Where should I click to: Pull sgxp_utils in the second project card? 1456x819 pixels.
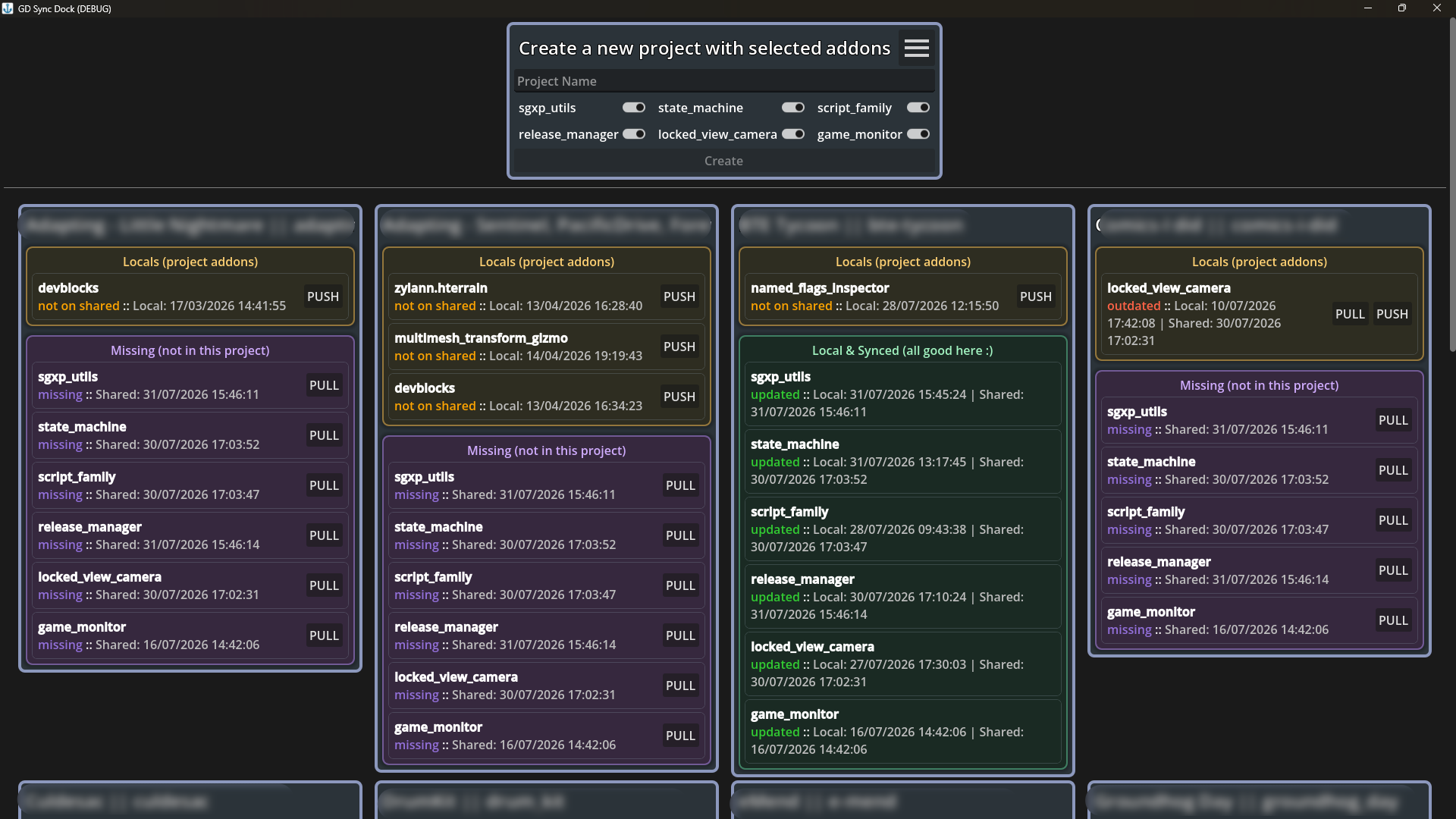[x=680, y=485]
